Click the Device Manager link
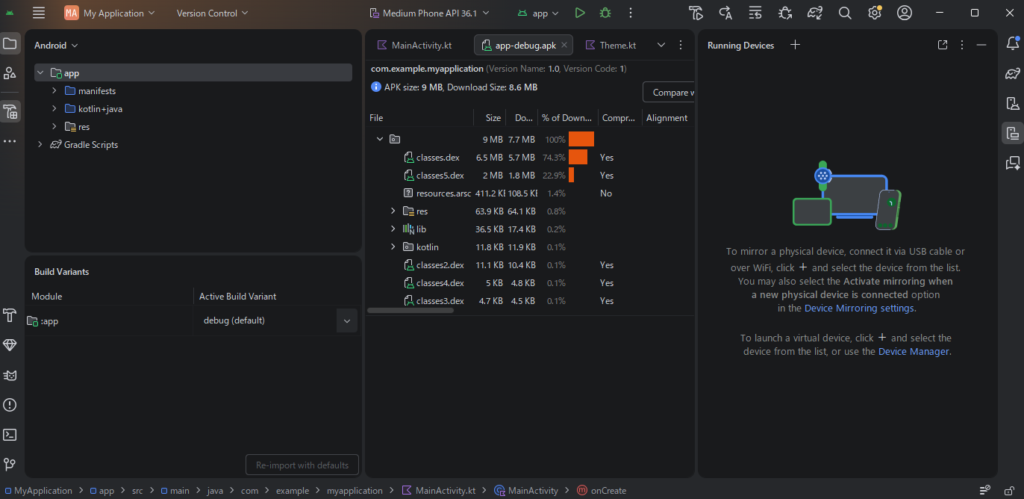 pyautogui.click(x=914, y=352)
